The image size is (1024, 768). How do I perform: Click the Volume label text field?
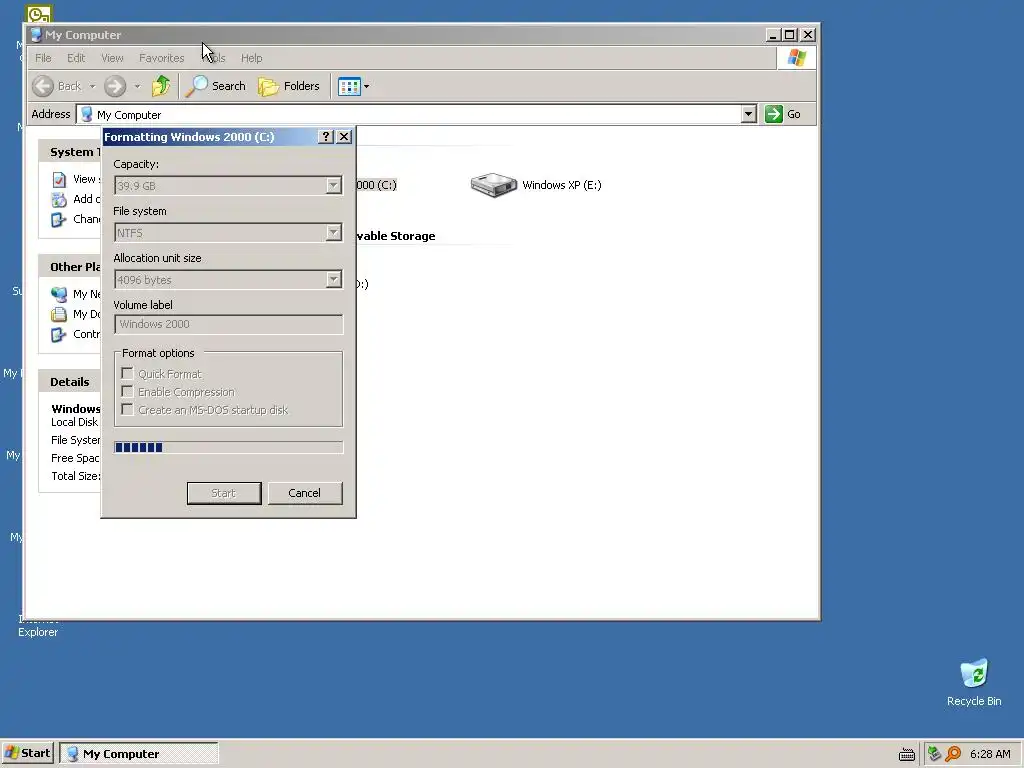pyautogui.click(x=228, y=324)
